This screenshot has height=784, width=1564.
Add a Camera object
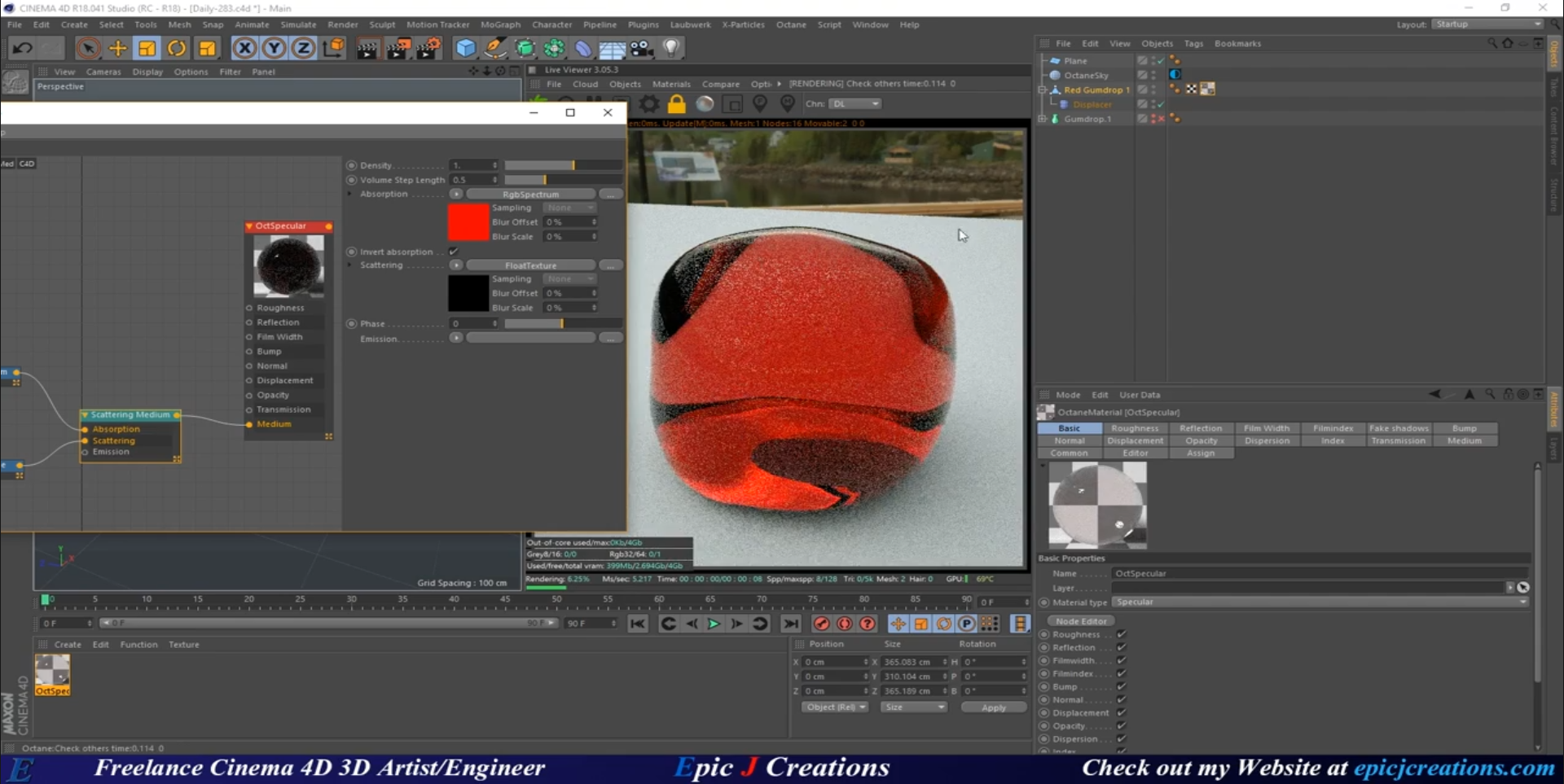[642, 48]
